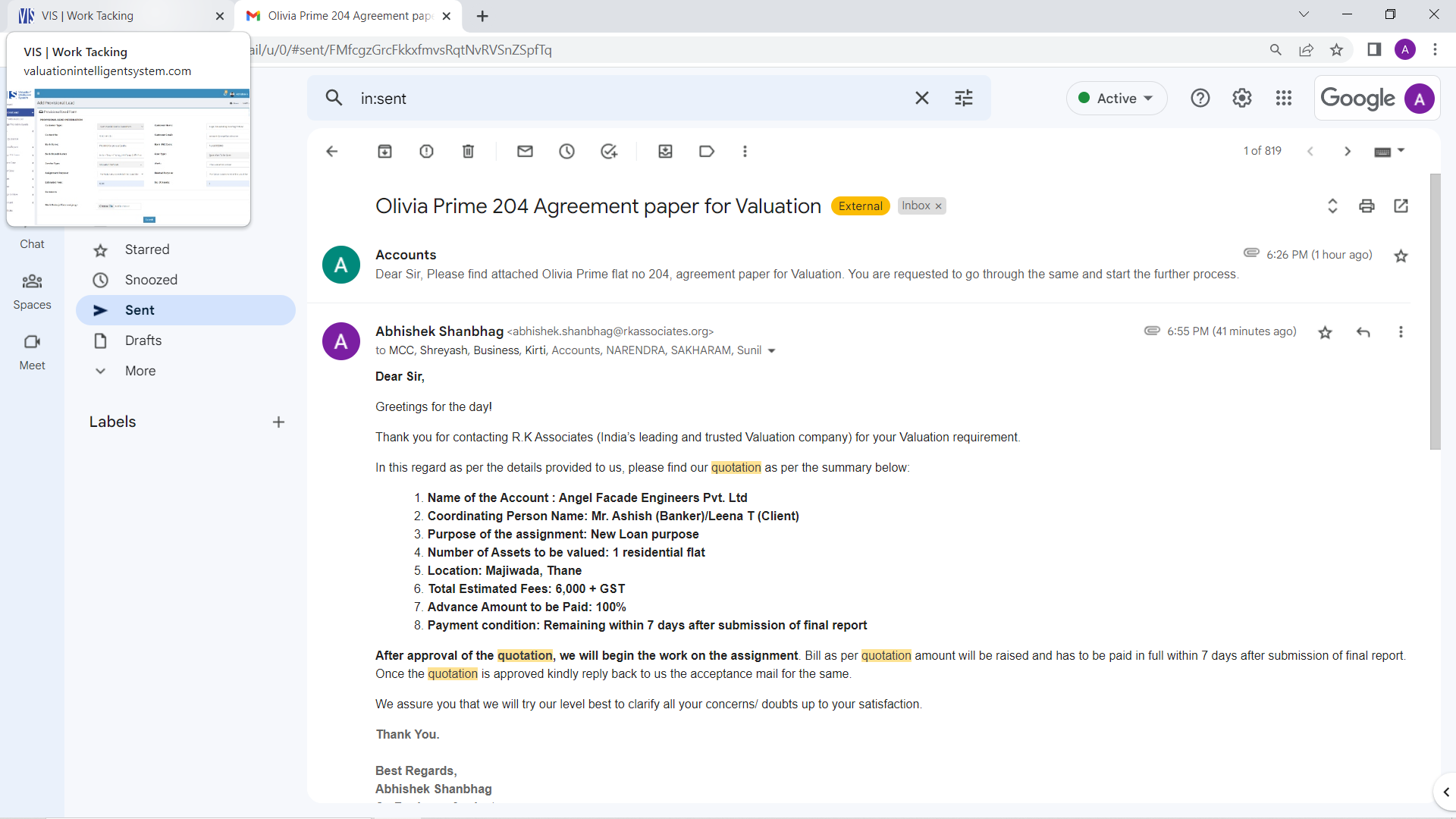Click the mail search magnifier icon
This screenshot has height=819, width=1456.
[334, 98]
